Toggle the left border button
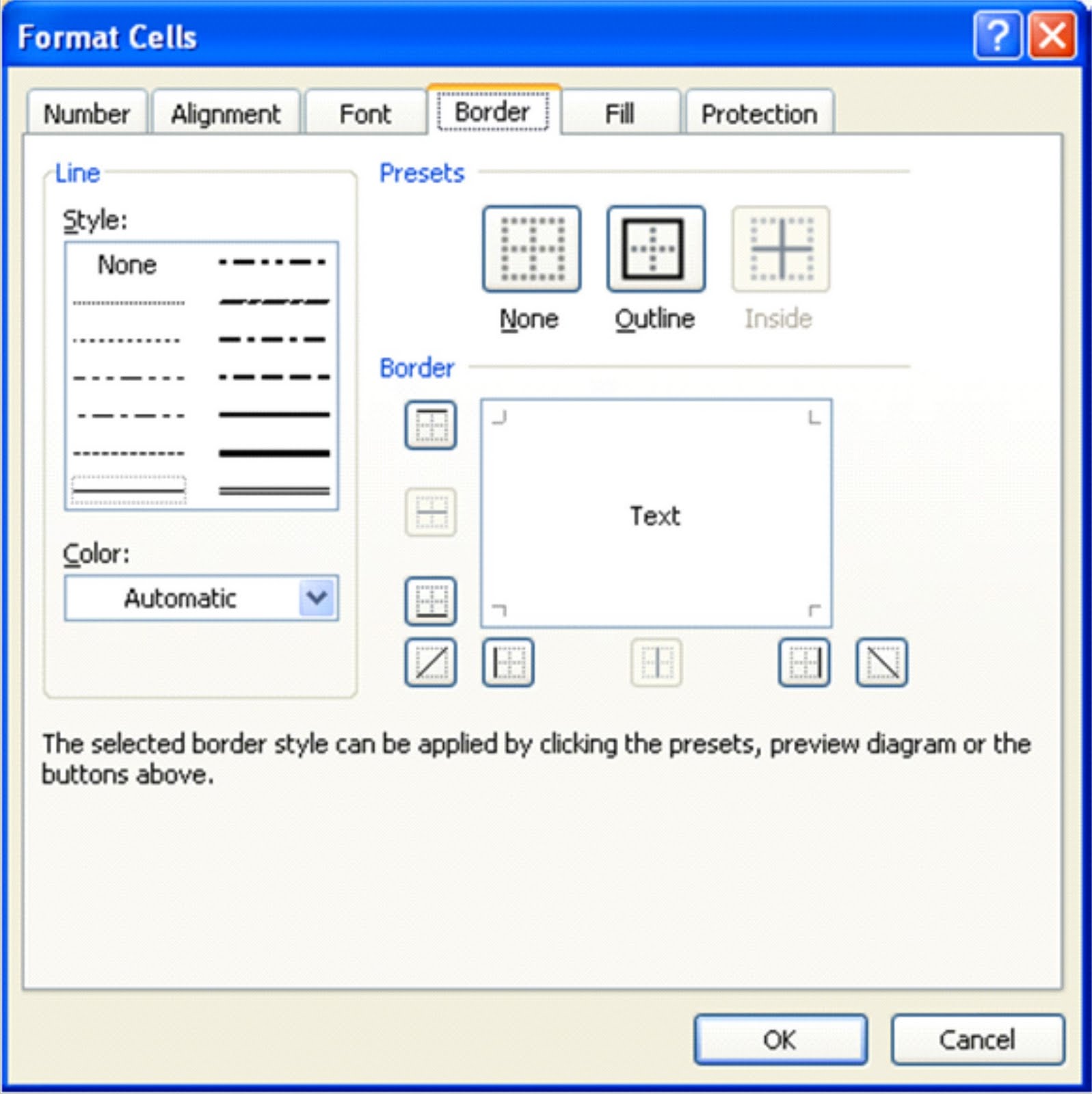The height and width of the screenshot is (1094, 1092). [x=507, y=662]
